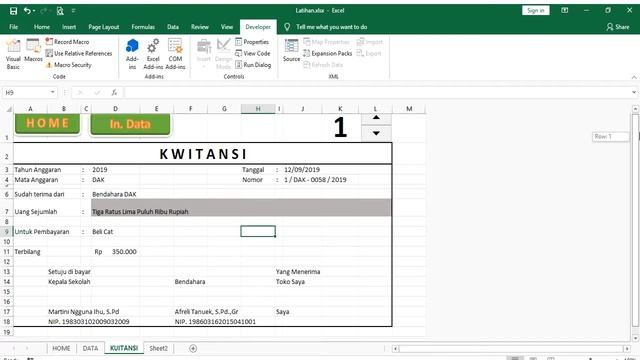
Task: Select row 11 header
Action: click(x=7, y=252)
